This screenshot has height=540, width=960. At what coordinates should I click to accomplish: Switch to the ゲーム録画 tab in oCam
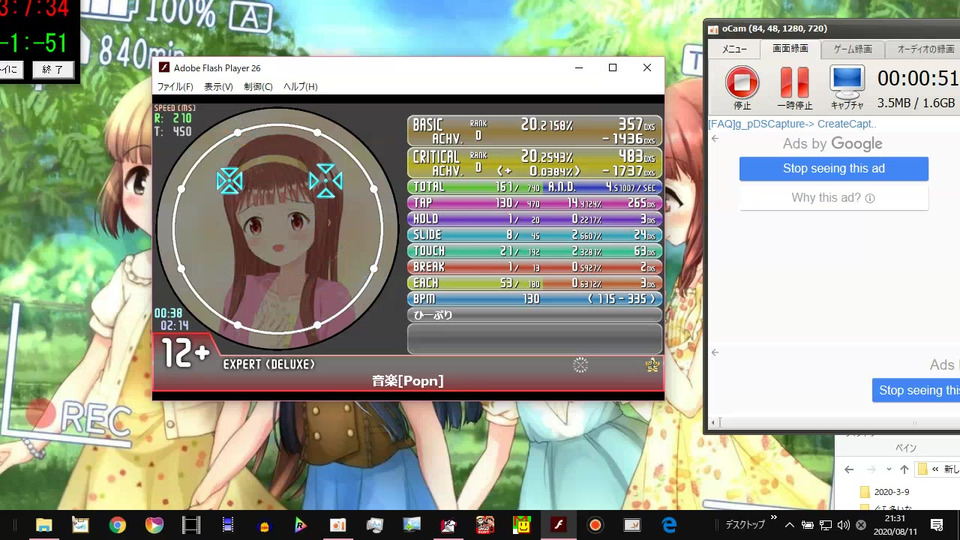(852, 49)
